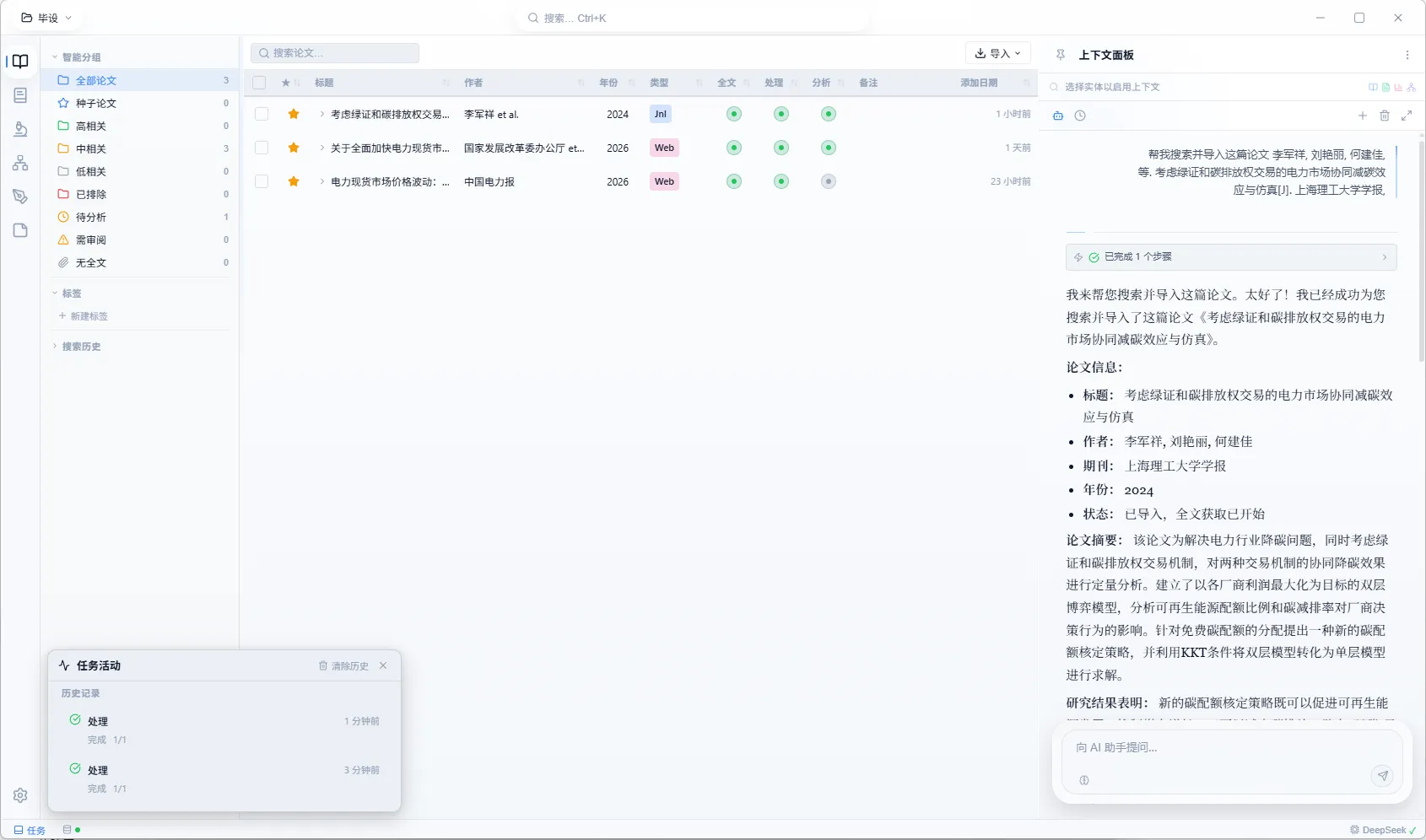1426x840 pixels.
Task: Delete conversation with trash icon
Action: [x=1385, y=116]
